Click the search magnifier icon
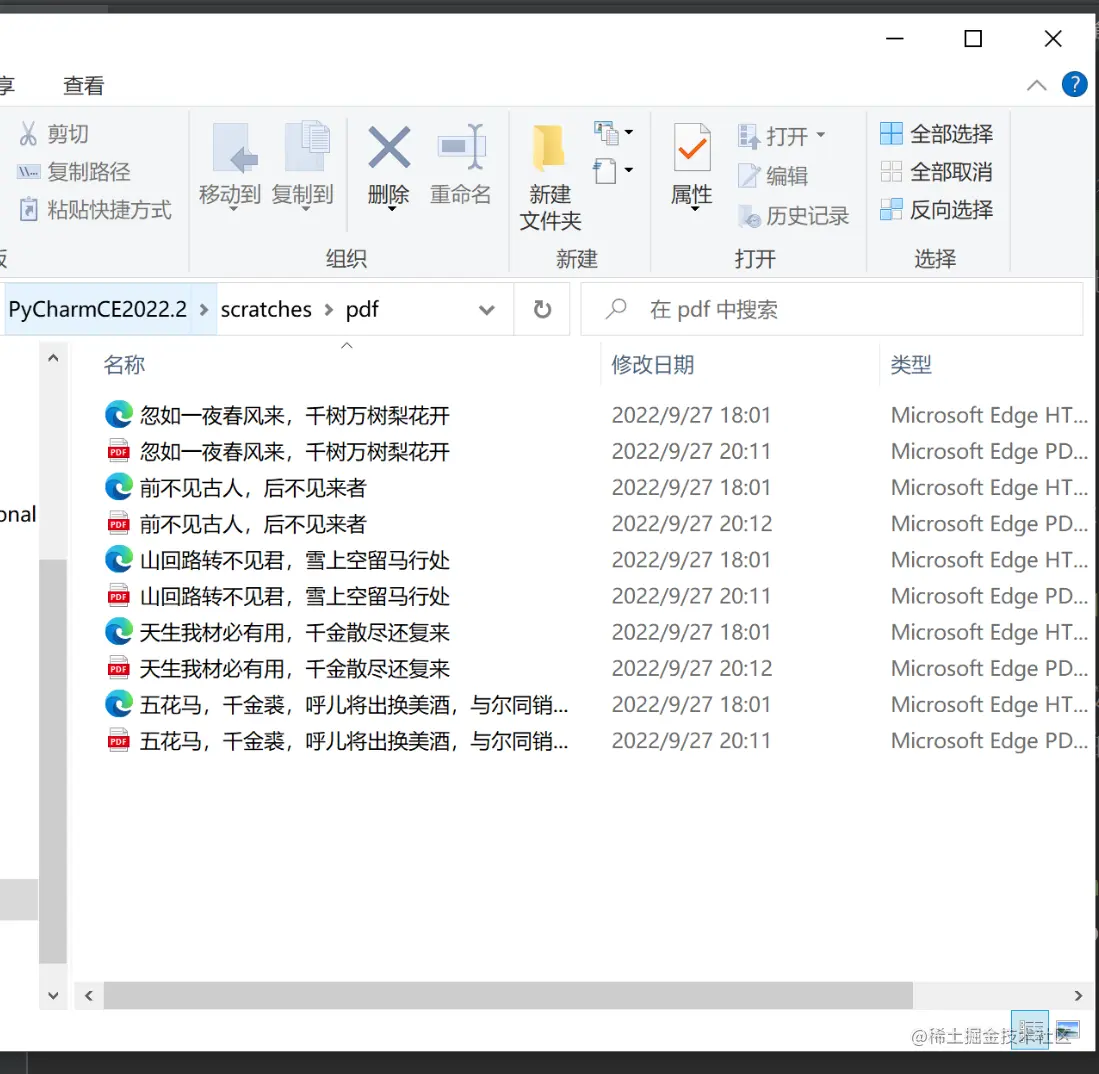Image resolution: width=1099 pixels, height=1074 pixels. [615, 308]
